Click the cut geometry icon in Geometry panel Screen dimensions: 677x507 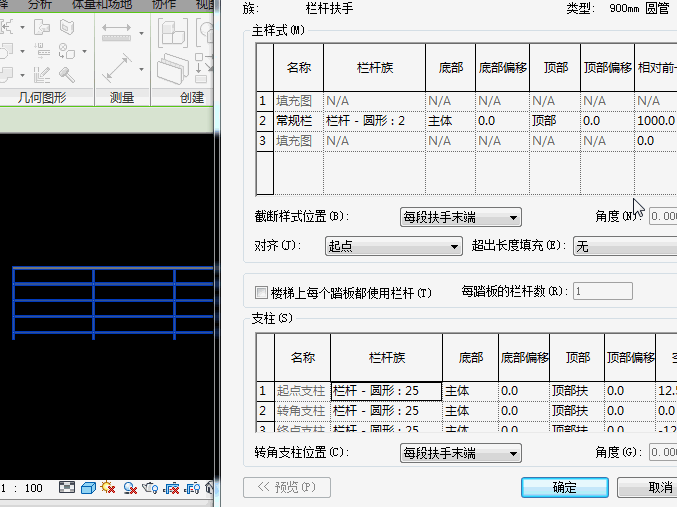click(x=6, y=51)
